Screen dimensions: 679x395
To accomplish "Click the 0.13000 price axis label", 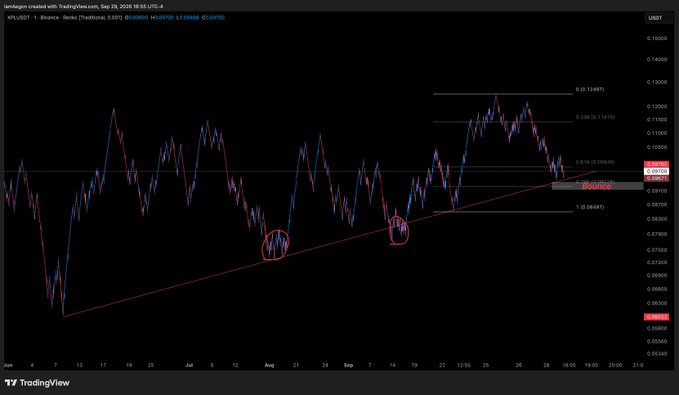I will [657, 82].
